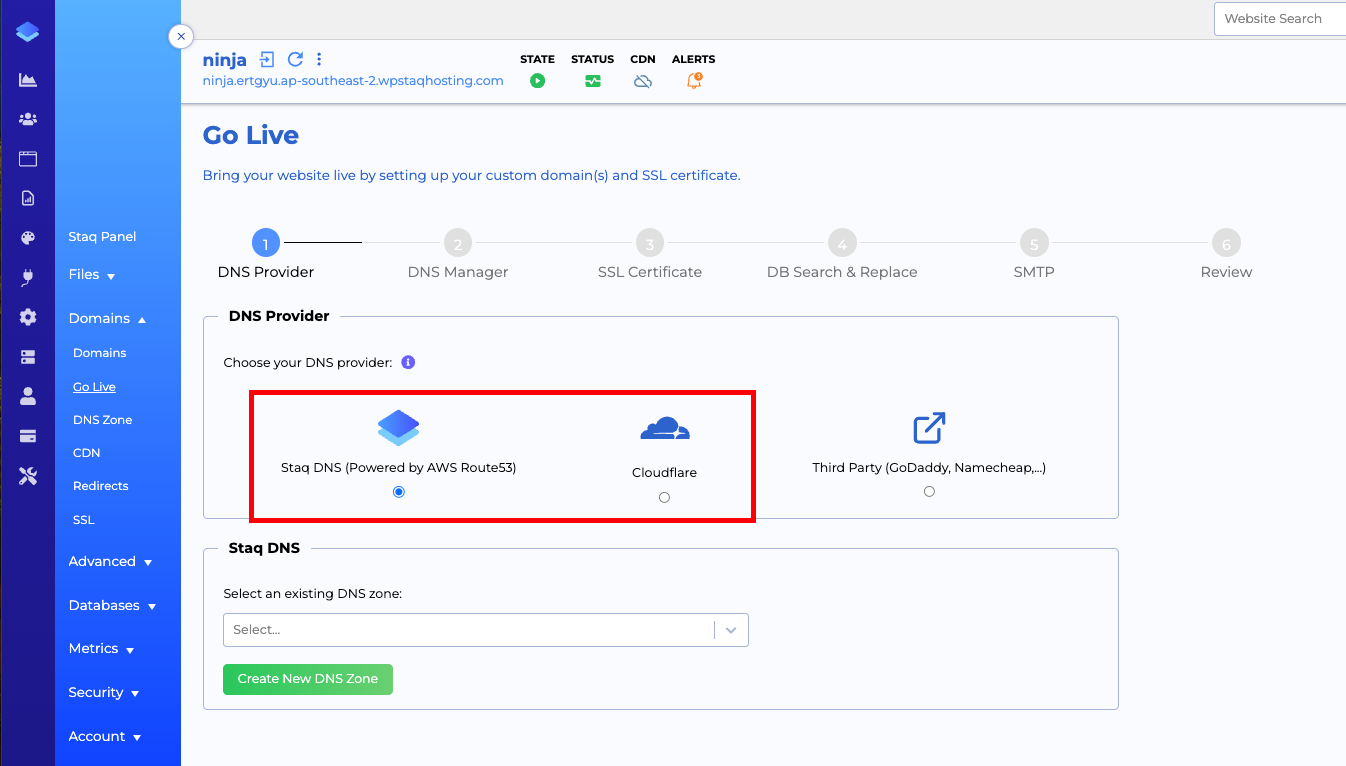This screenshot has width=1346, height=766.
Task: Open the analytics chart icon in the rail
Action: tap(28, 80)
